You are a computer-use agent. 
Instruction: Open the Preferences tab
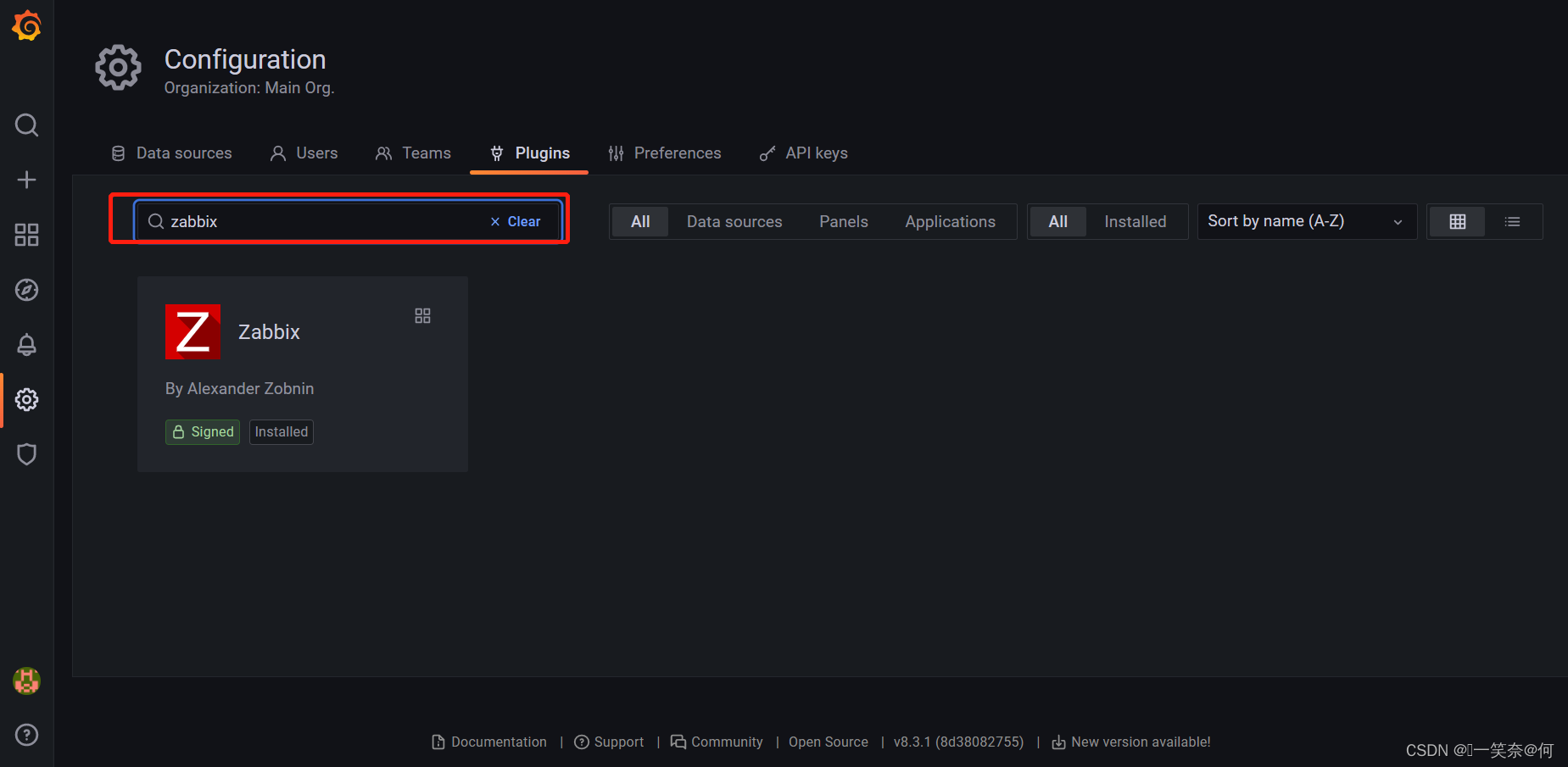point(664,153)
